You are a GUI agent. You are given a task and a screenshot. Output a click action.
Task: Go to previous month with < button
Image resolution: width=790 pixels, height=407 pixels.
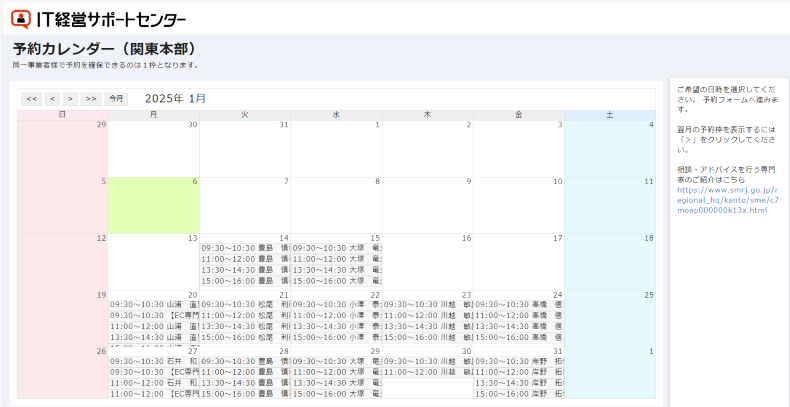point(52,99)
